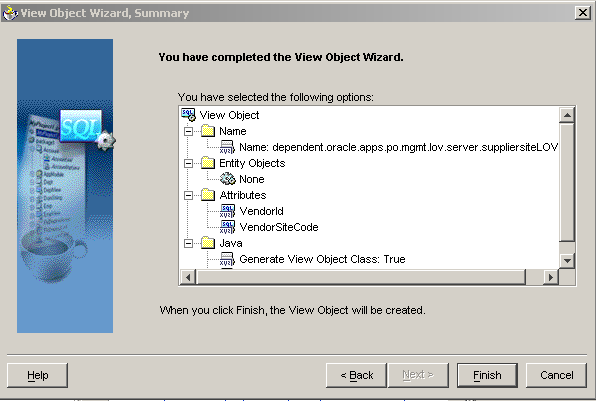This screenshot has height=401, width=596.
Task: Click the icon beside Generate View Object Class
Action: tap(227, 259)
